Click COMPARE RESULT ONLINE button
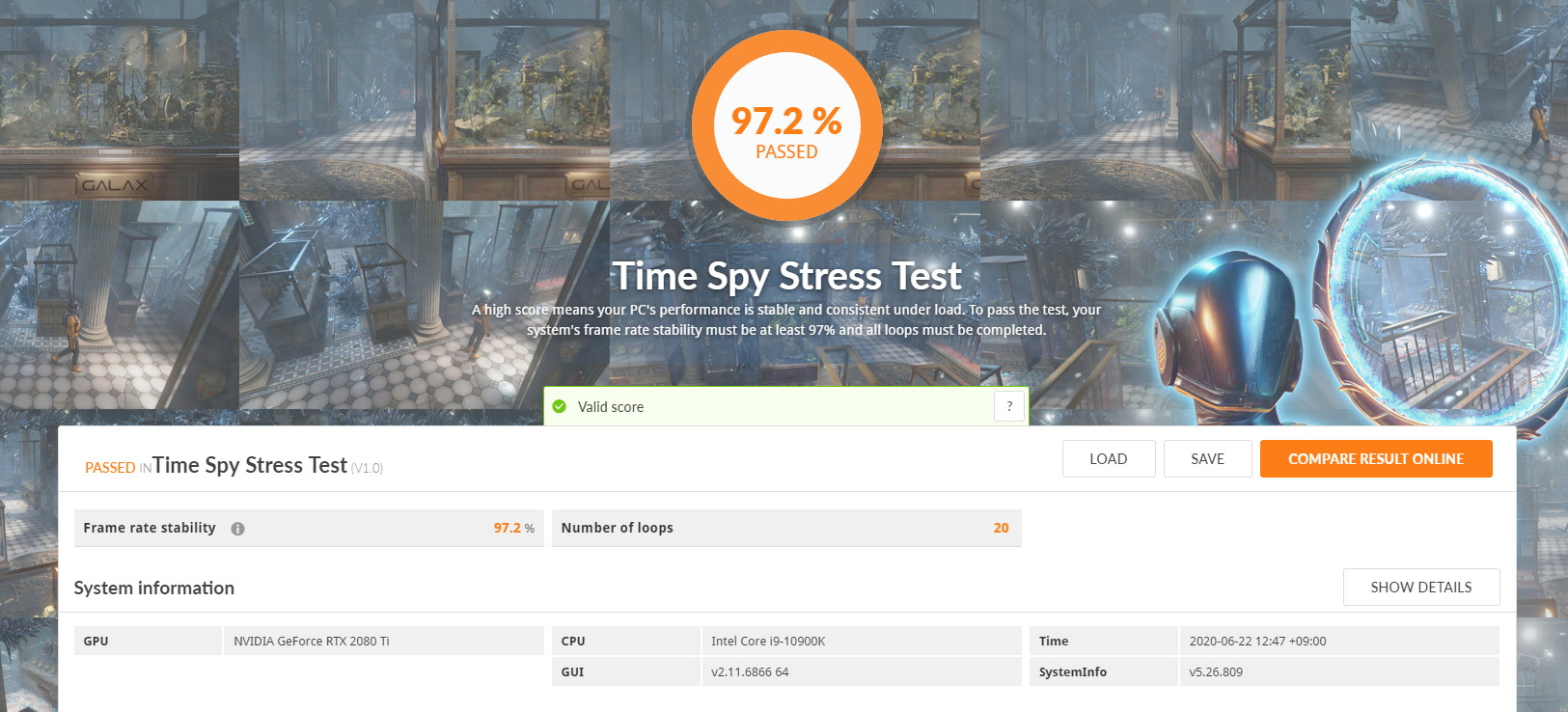 (x=1376, y=459)
